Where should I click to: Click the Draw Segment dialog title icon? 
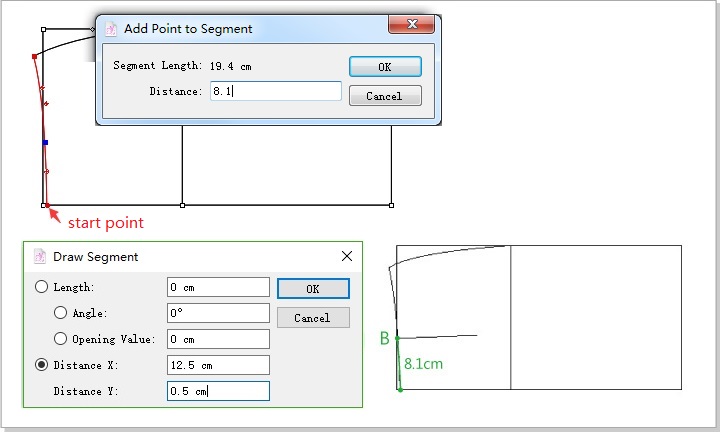point(40,256)
